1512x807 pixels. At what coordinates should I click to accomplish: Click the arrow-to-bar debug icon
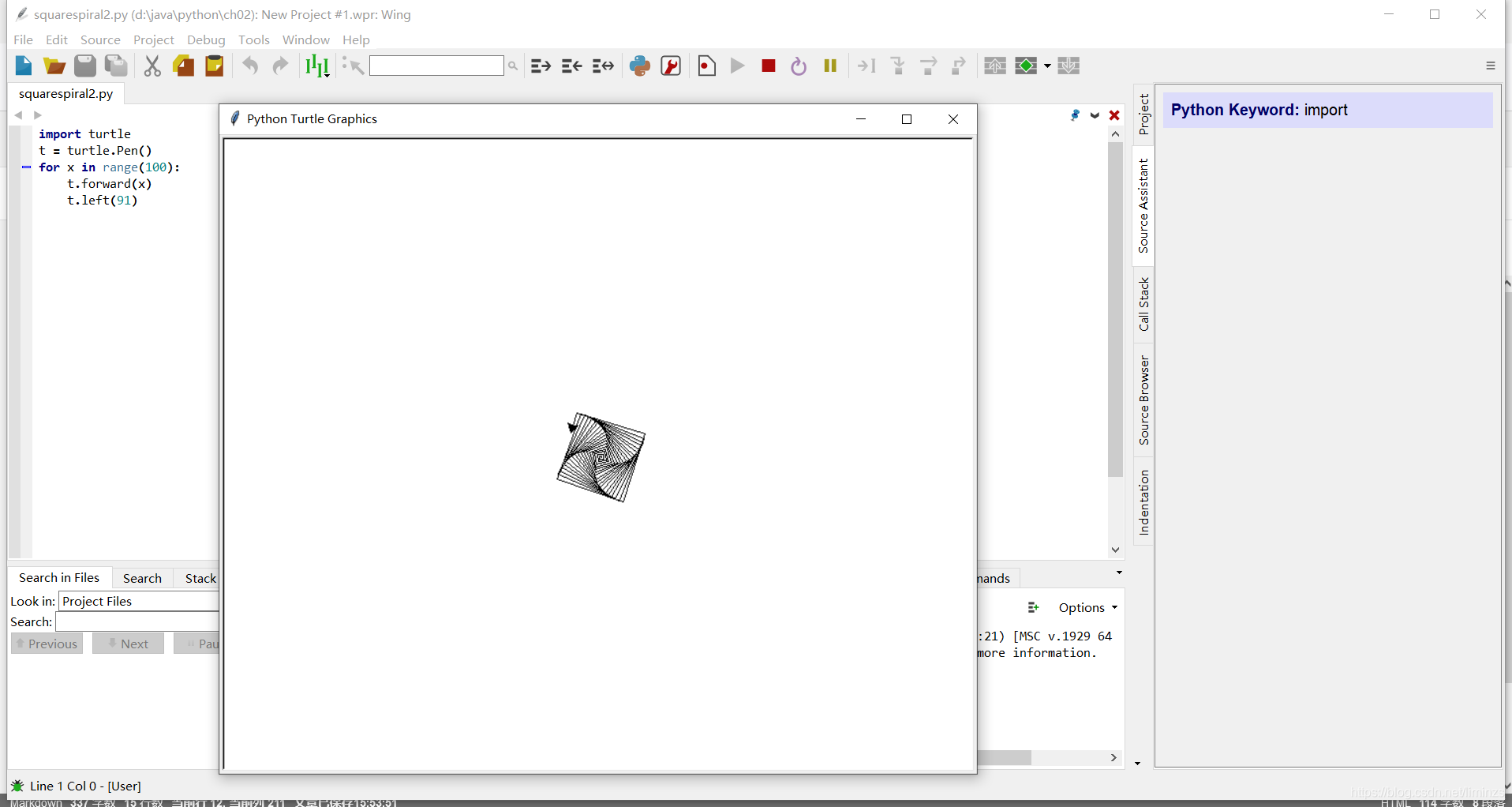(866, 66)
